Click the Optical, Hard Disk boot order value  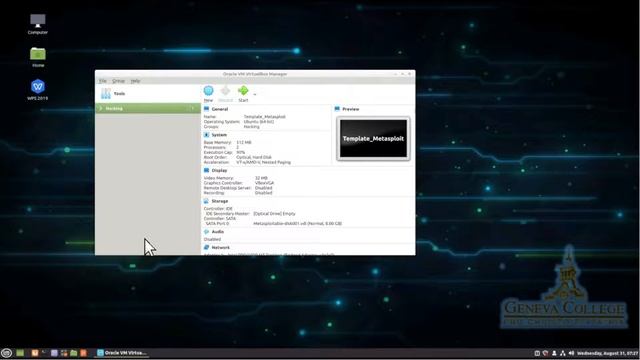tap(254, 157)
